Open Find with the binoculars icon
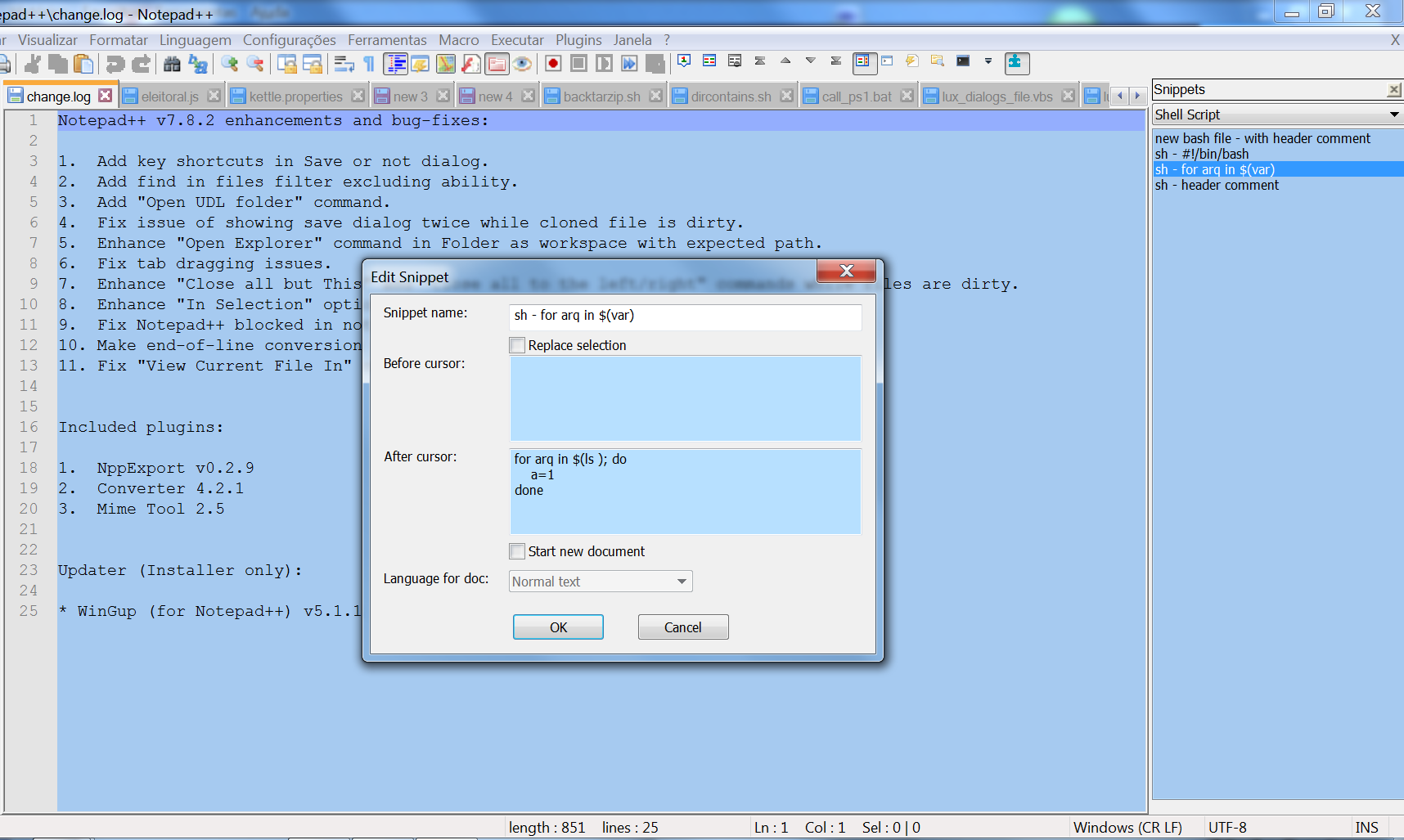 172,64
